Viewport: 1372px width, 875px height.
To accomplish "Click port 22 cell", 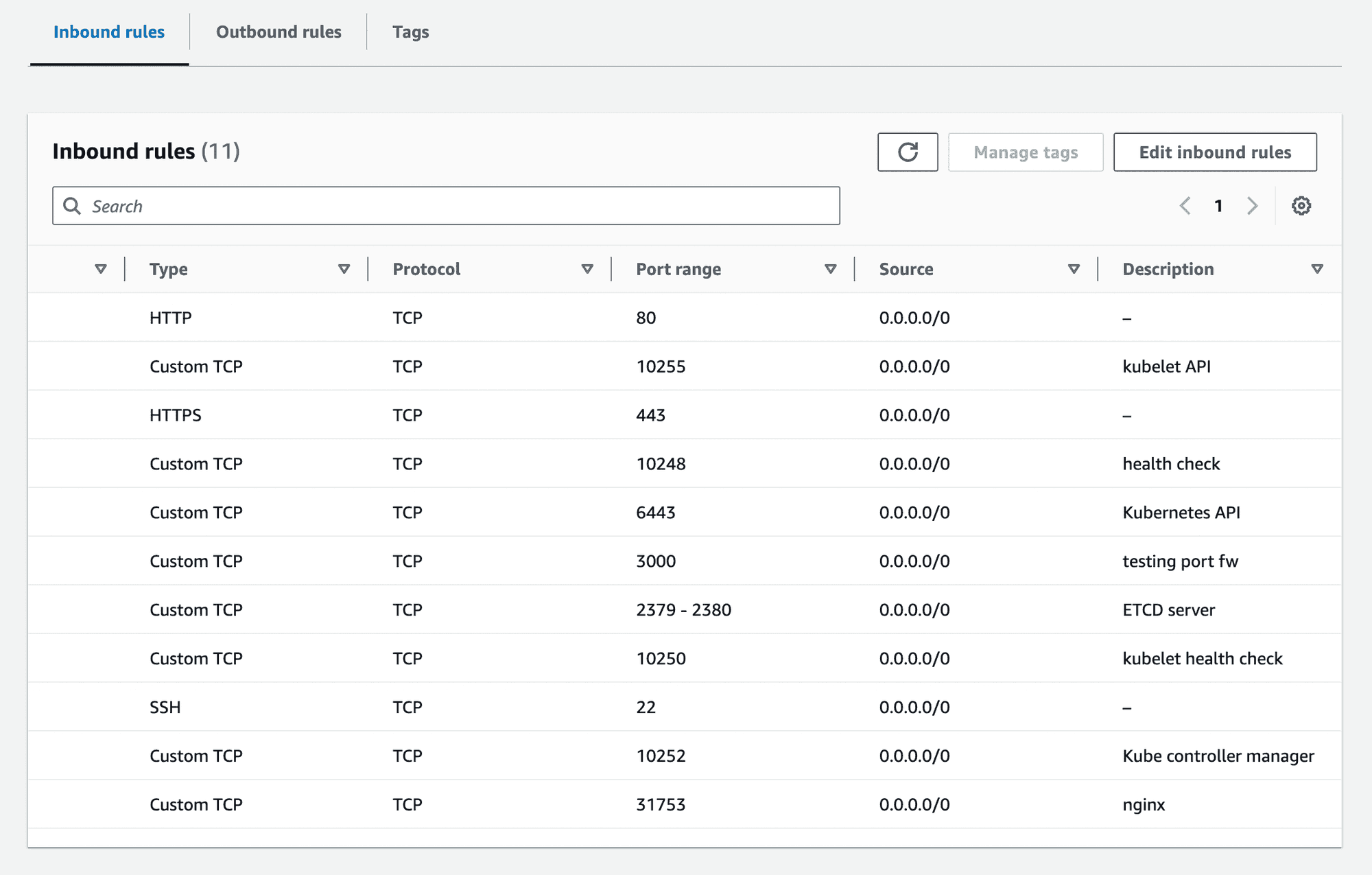I will pyautogui.click(x=646, y=707).
